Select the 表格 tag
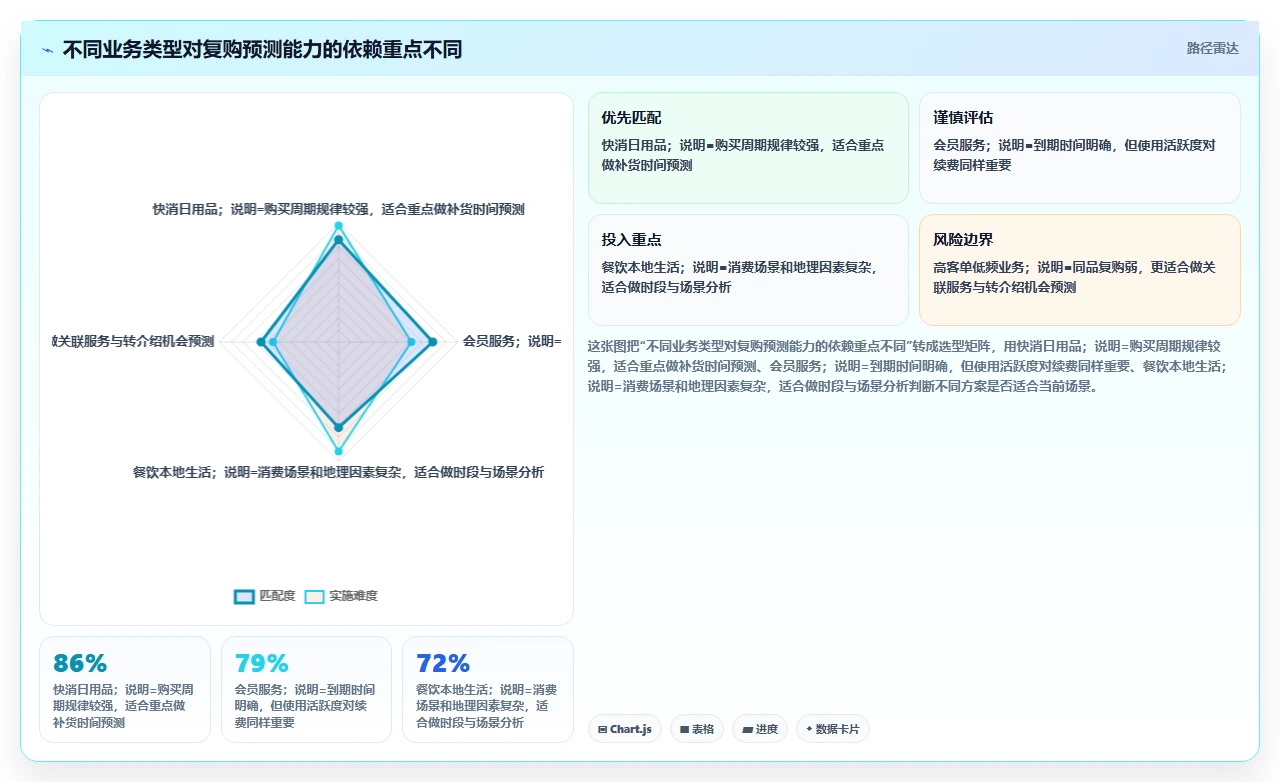The image size is (1280, 782). [x=697, y=729]
